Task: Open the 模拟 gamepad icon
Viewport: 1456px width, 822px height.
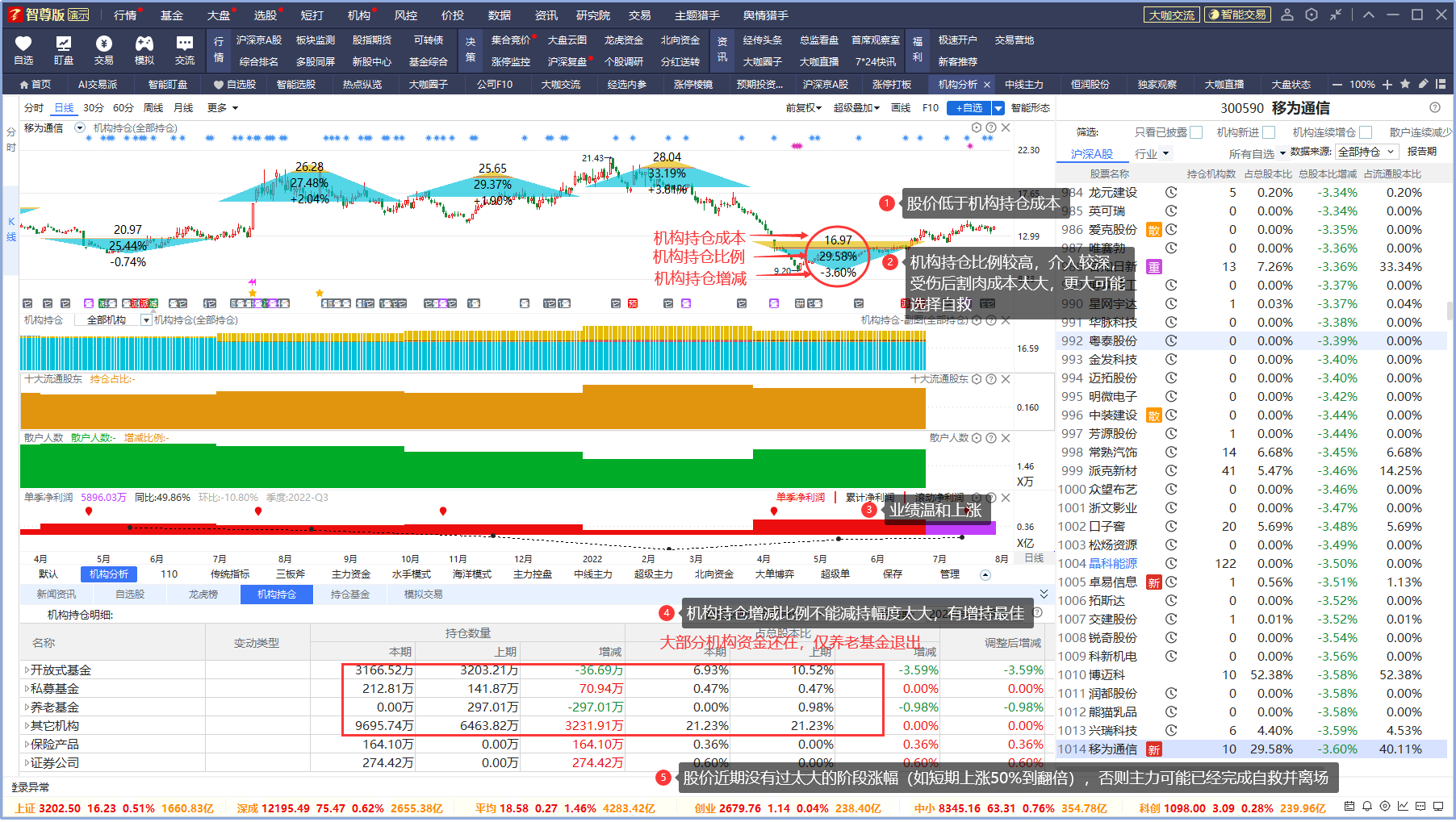Action: pos(144,50)
